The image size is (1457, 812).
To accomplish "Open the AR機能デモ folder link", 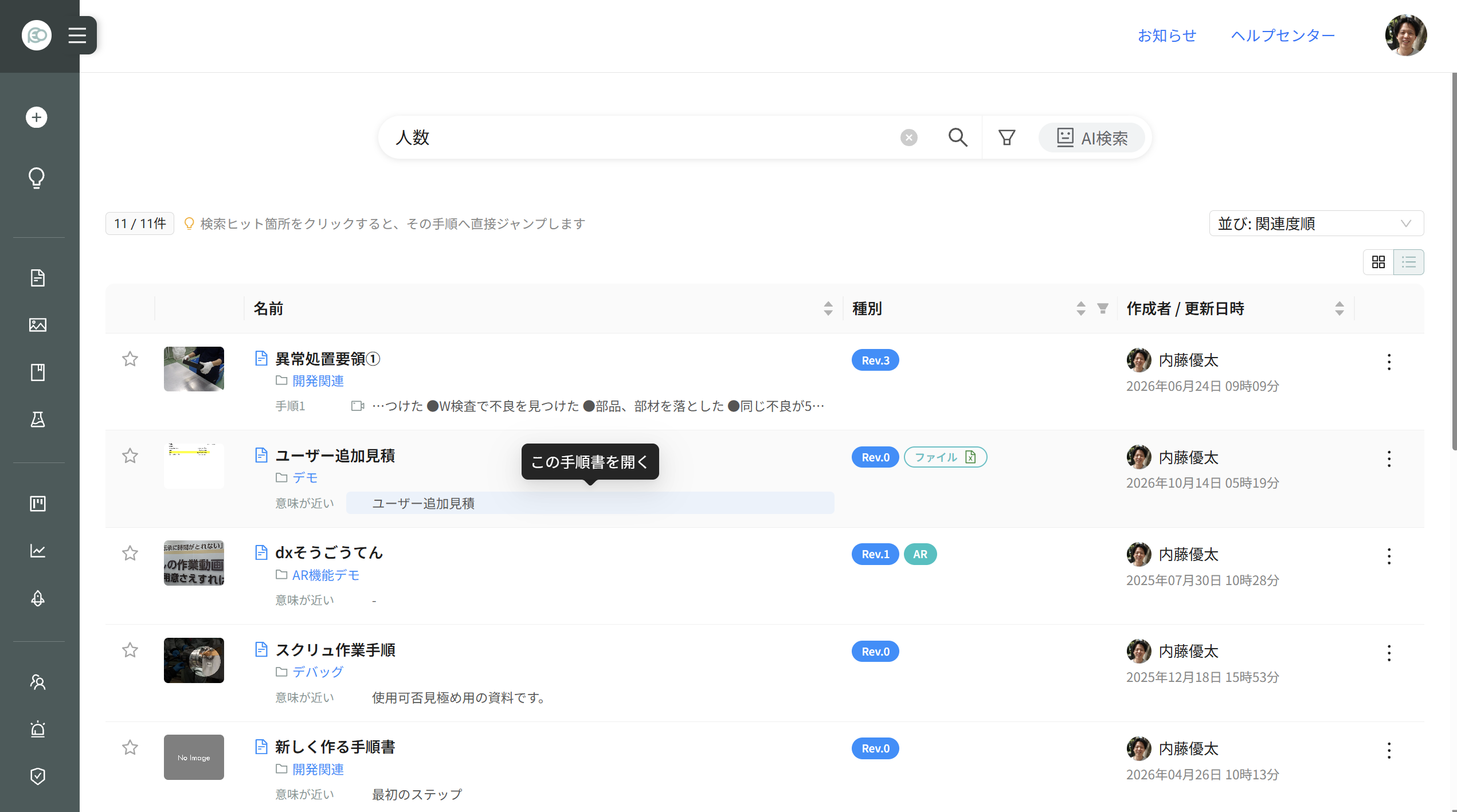I will coord(326,575).
